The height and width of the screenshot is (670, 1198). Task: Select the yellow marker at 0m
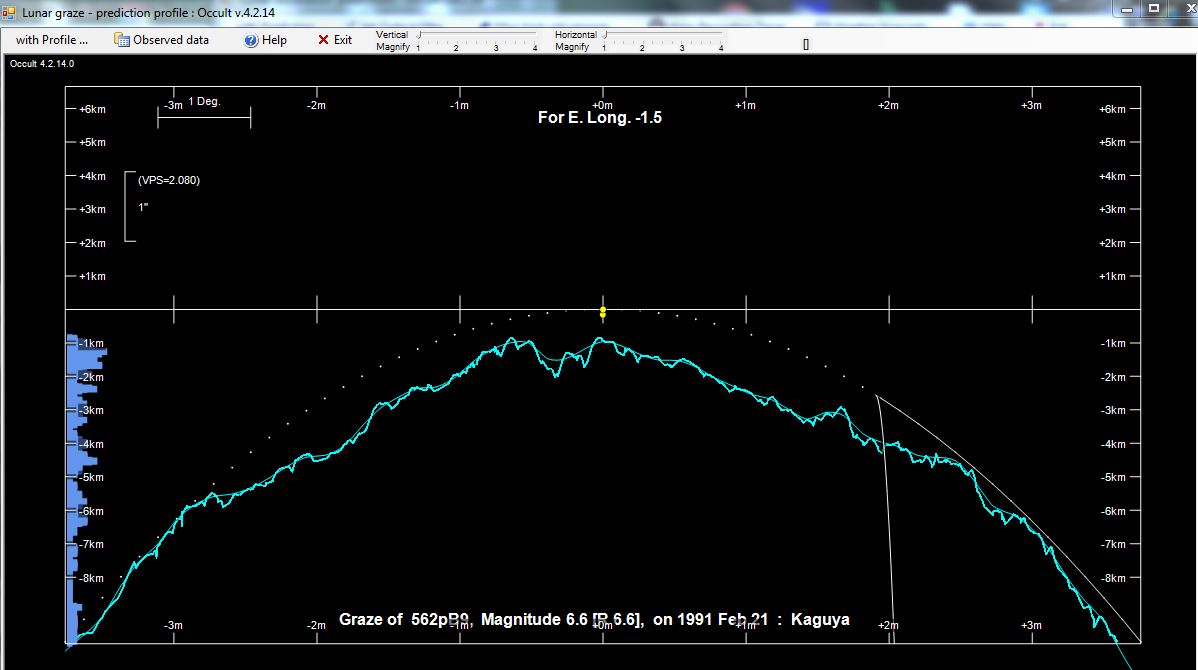click(602, 312)
